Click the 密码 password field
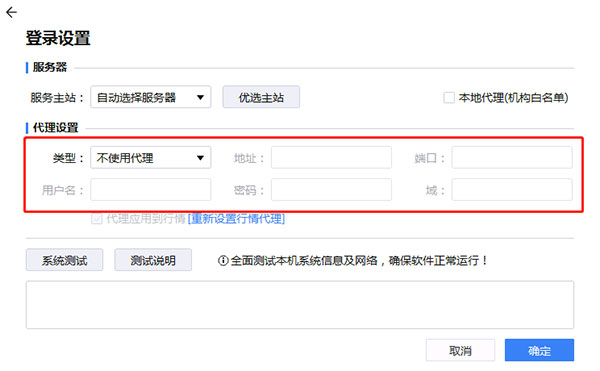Viewport: 600px width, 371px height. click(331, 190)
